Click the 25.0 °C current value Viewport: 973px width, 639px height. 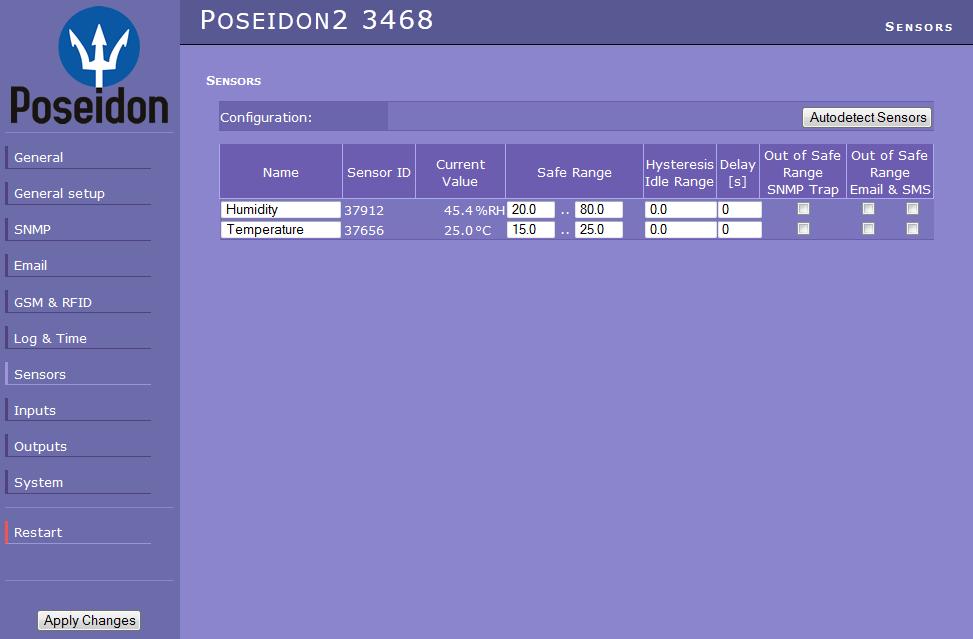467,230
